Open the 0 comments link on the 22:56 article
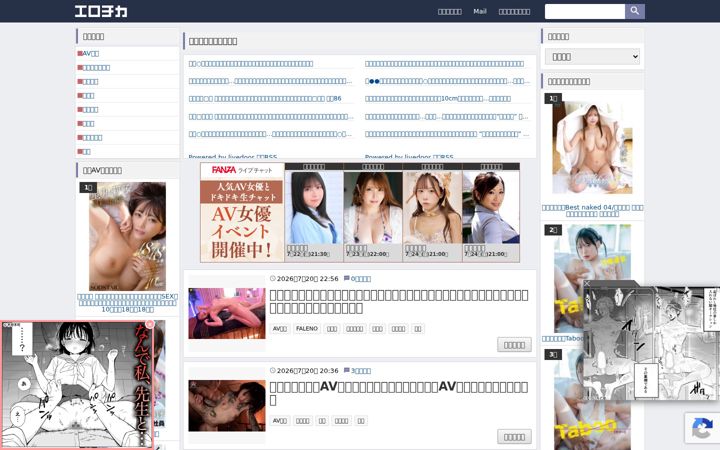 point(361,279)
